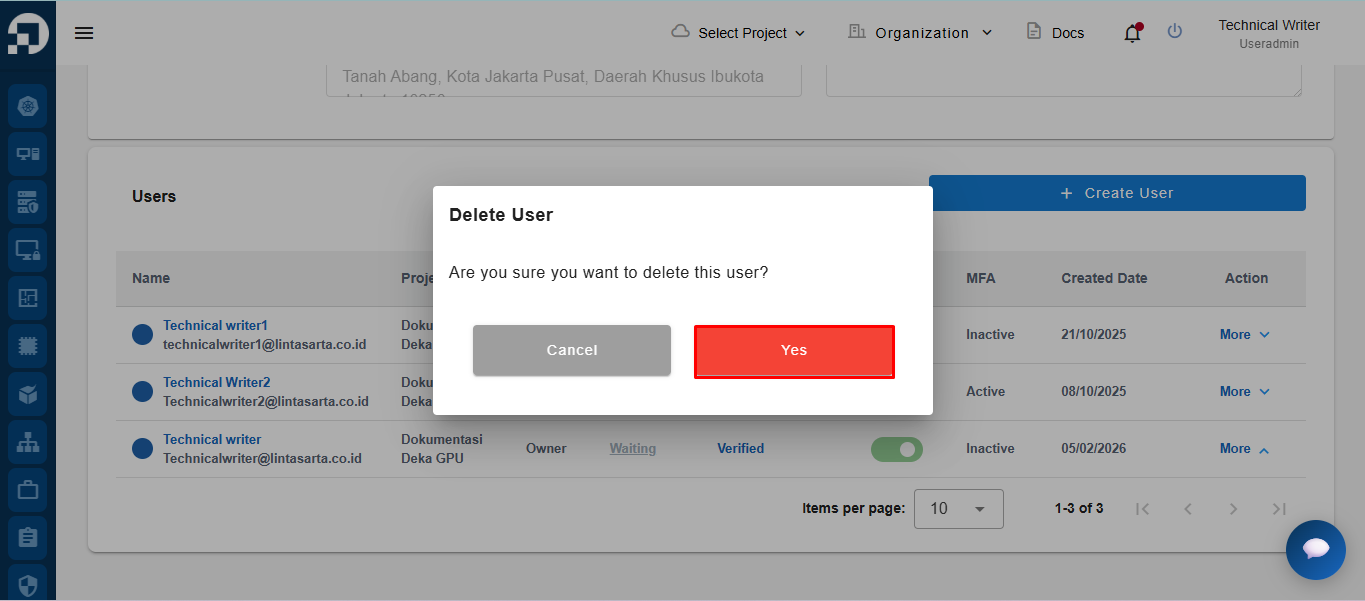Click the Kubernetes sidebar icon
The height and width of the screenshot is (601, 1365).
click(x=28, y=106)
